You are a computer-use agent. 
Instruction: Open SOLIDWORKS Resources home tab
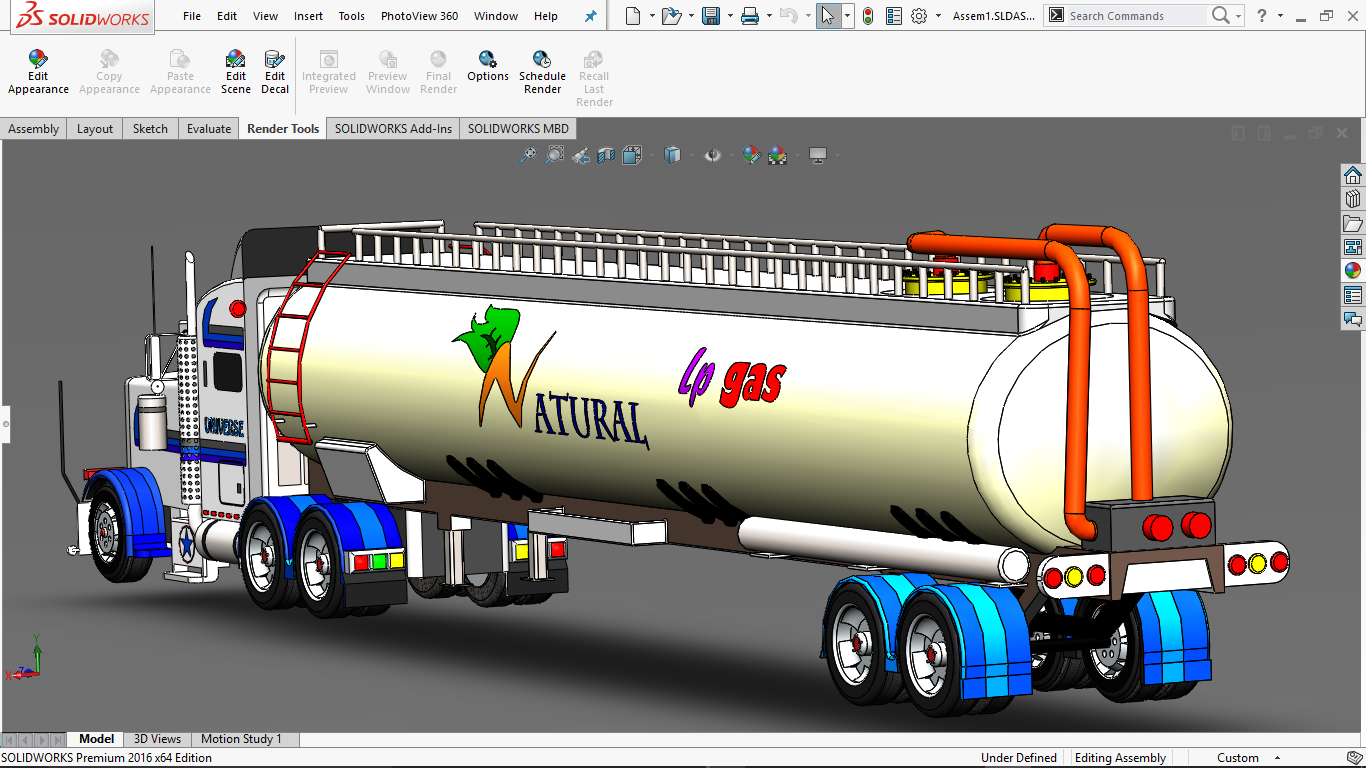pyautogui.click(x=1353, y=175)
